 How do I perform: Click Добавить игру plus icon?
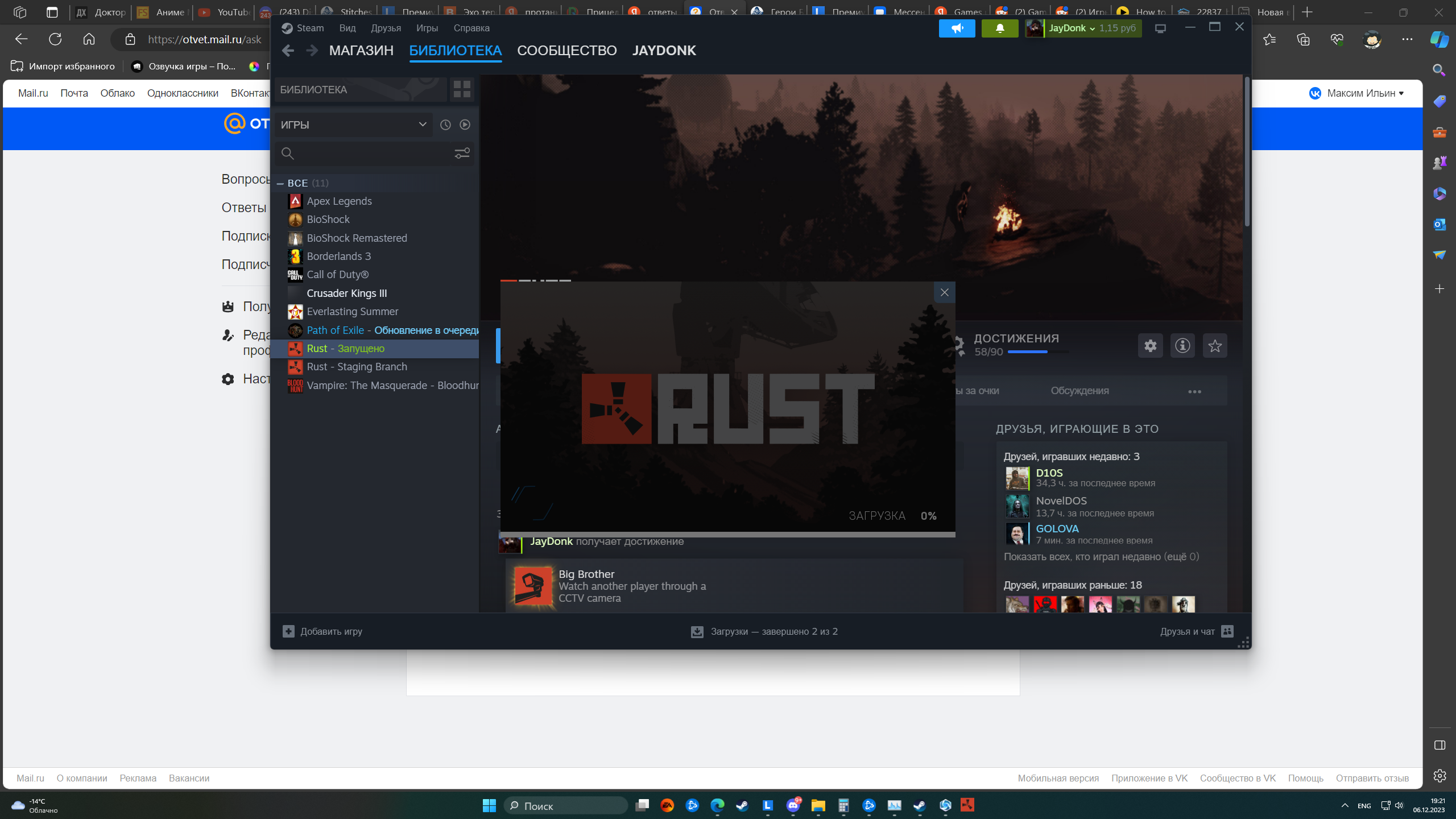pos(288,631)
